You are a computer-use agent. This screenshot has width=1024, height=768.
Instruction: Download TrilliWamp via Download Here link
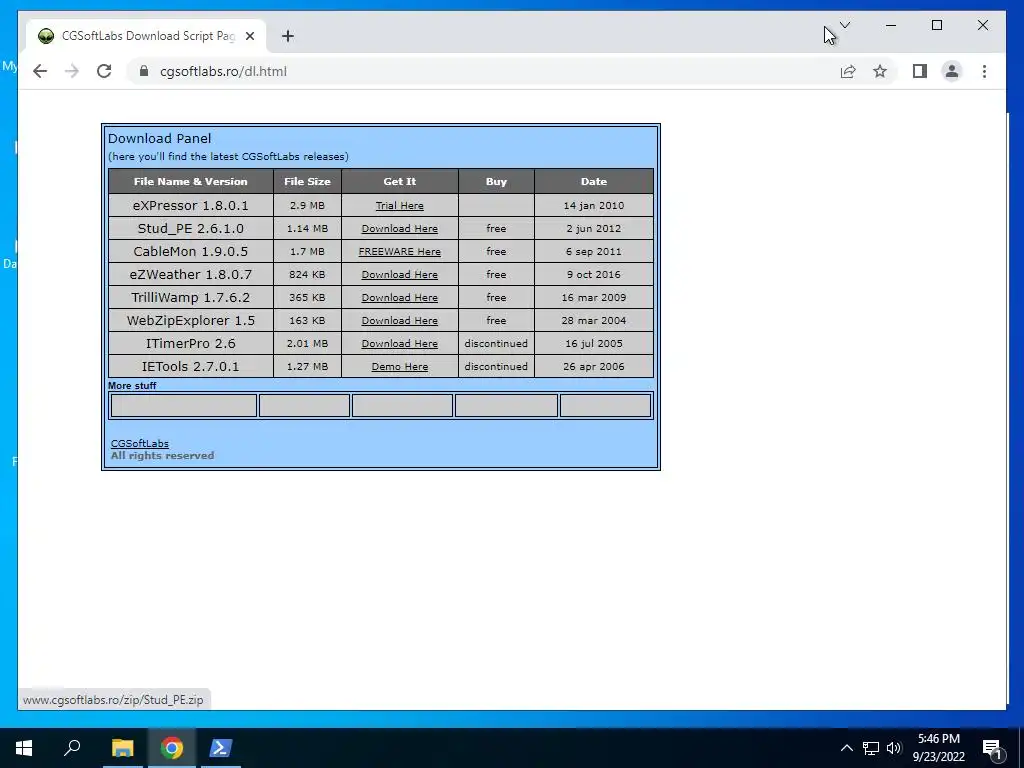[x=400, y=297]
